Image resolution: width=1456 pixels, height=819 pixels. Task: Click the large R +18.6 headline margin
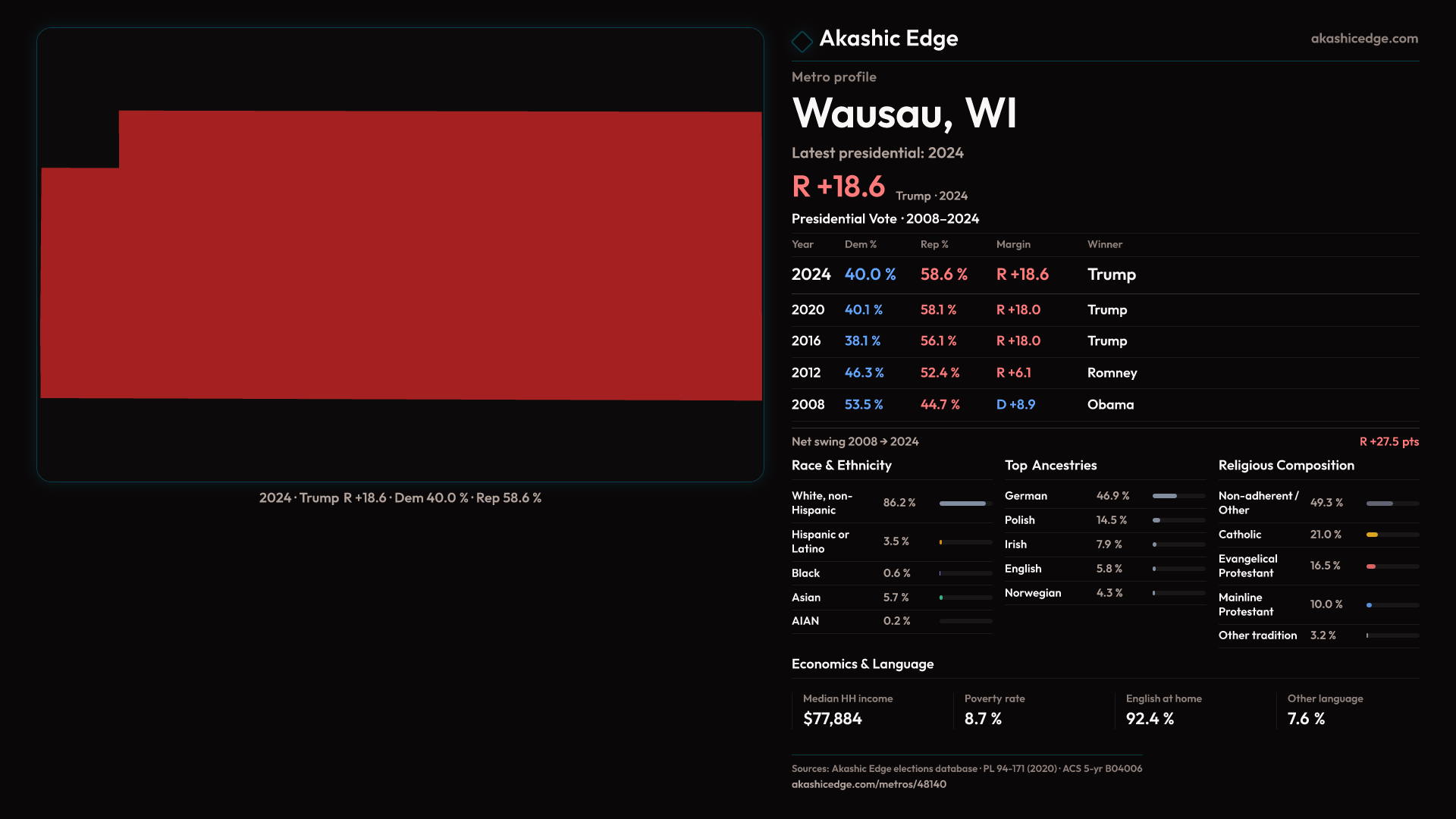point(838,187)
